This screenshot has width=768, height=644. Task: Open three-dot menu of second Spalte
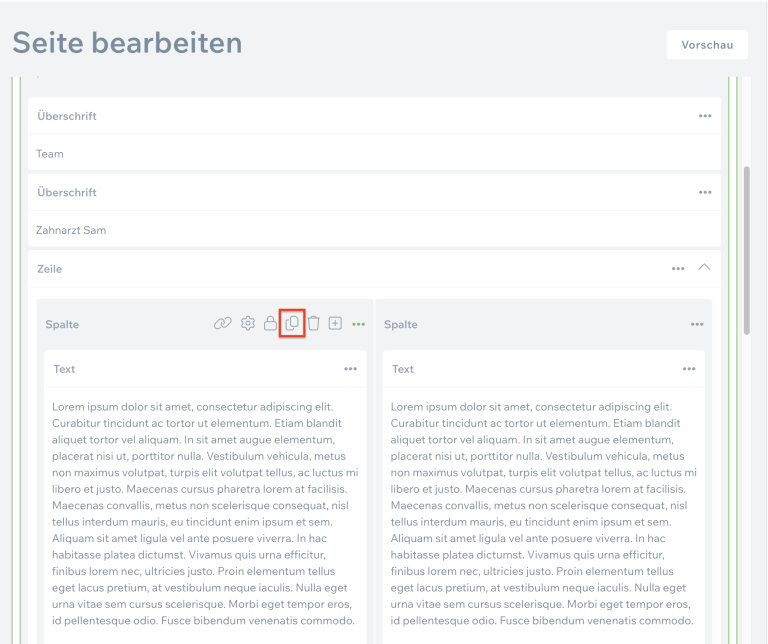[697, 324]
